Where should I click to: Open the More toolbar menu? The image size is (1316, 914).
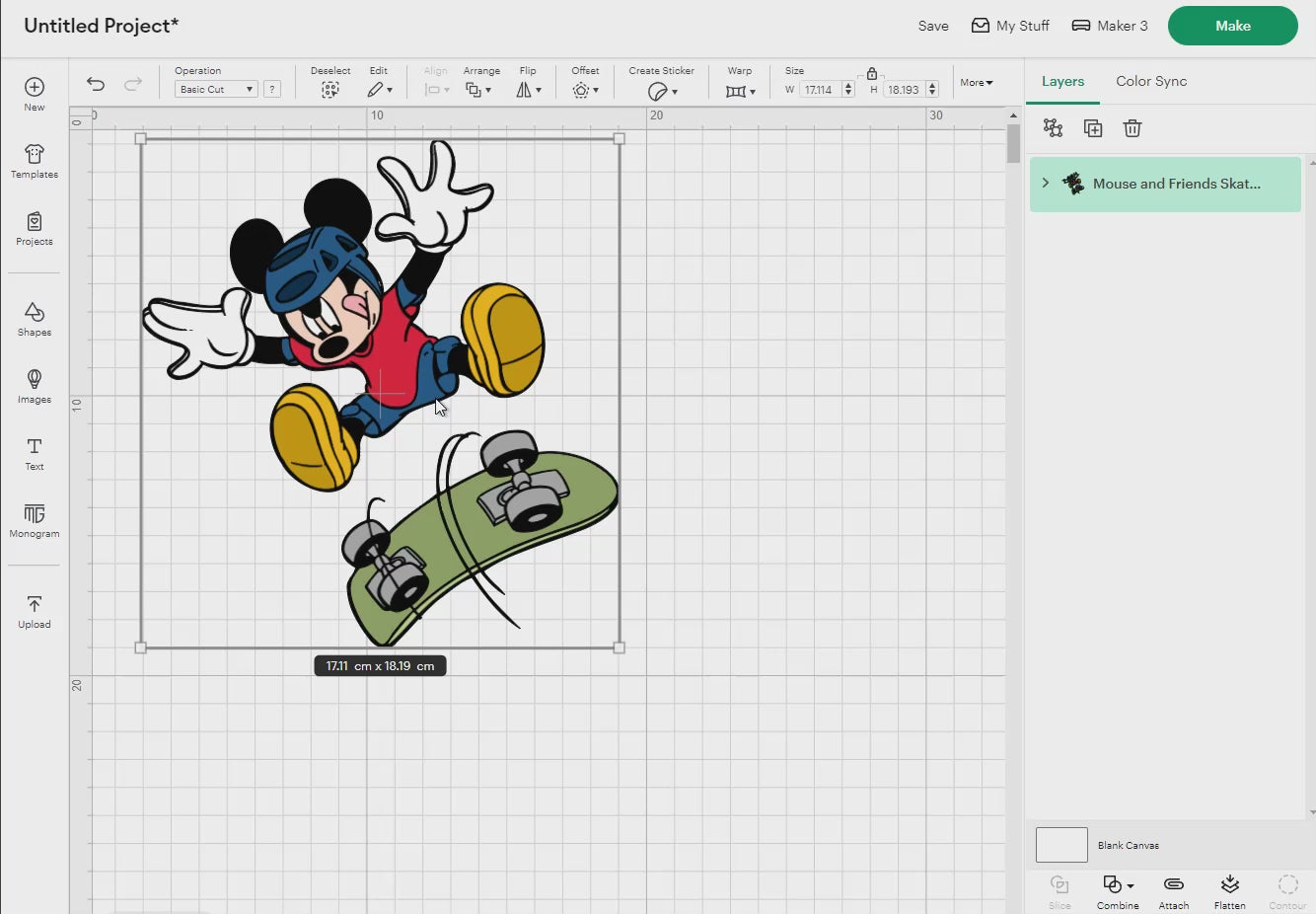coord(977,83)
